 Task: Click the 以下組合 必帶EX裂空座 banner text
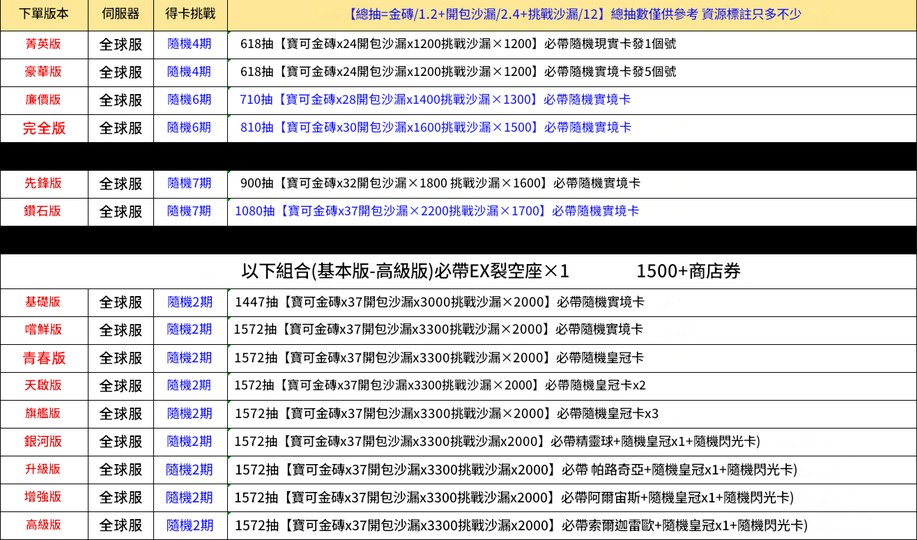[405, 271]
